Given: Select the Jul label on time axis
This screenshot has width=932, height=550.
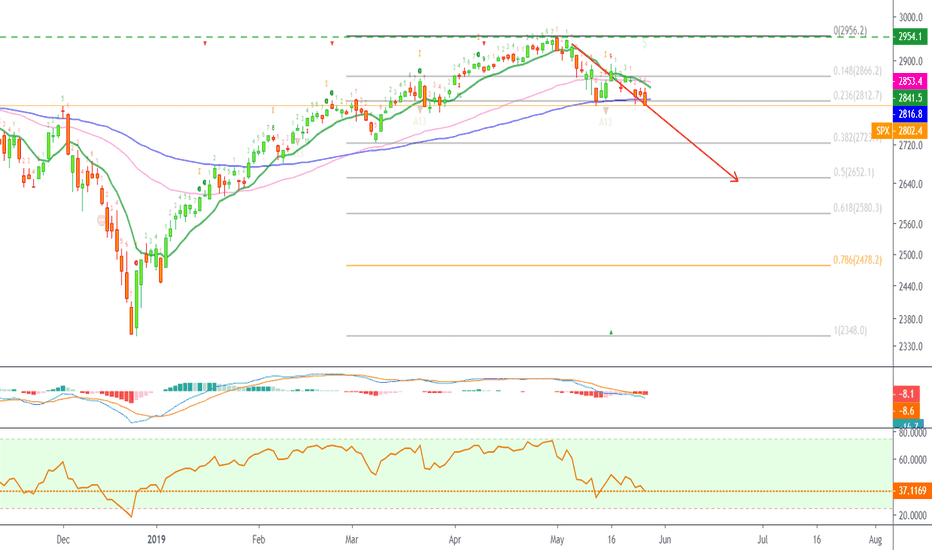Looking at the screenshot, I should coord(763,539).
